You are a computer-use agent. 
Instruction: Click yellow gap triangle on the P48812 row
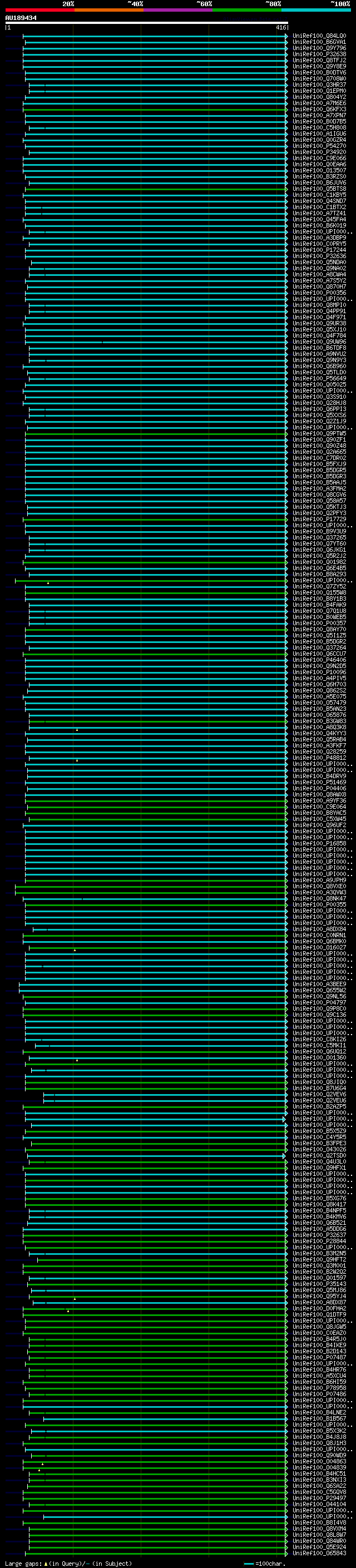[77, 760]
